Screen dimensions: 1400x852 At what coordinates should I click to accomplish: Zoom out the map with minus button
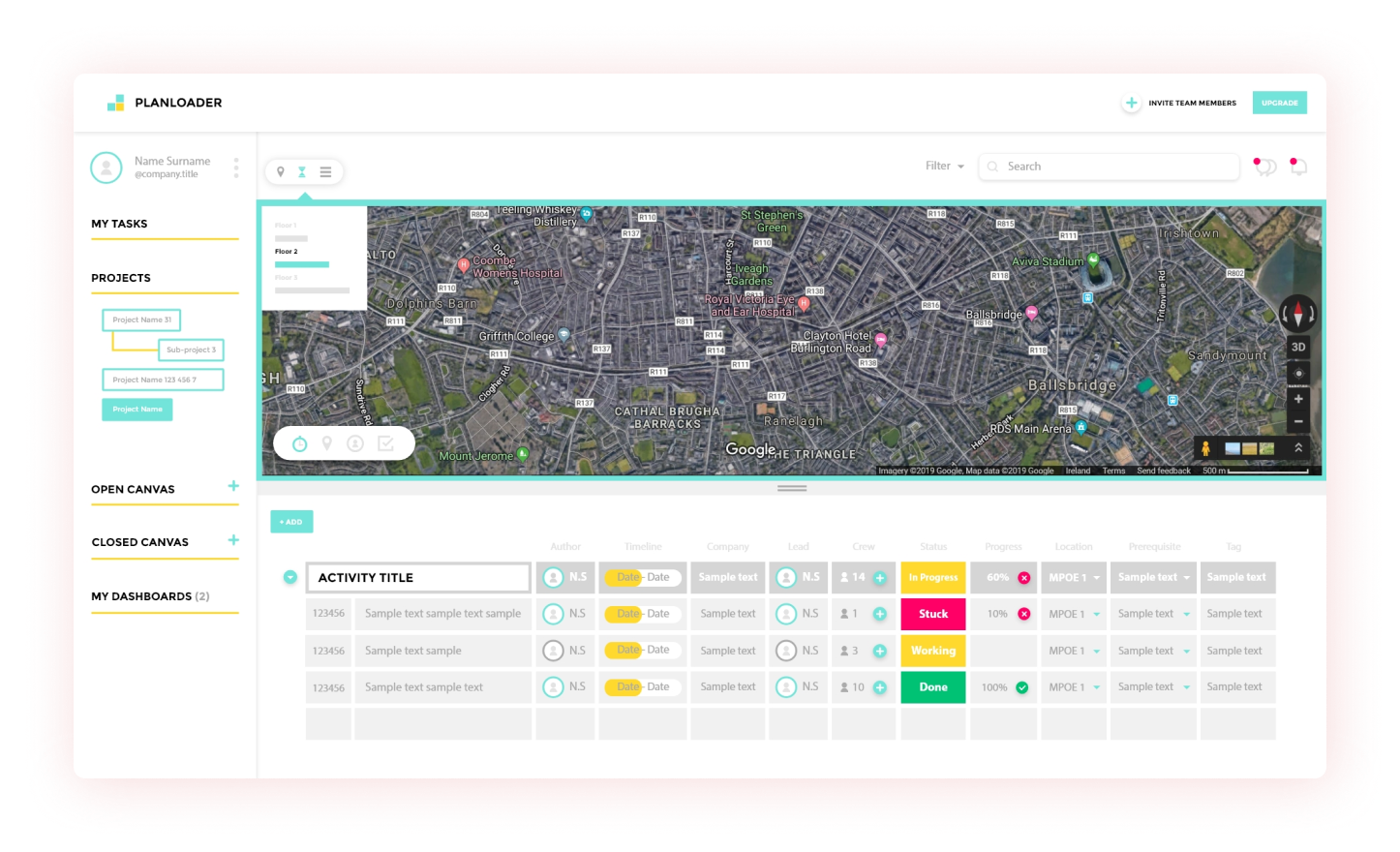[x=1298, y=421]
